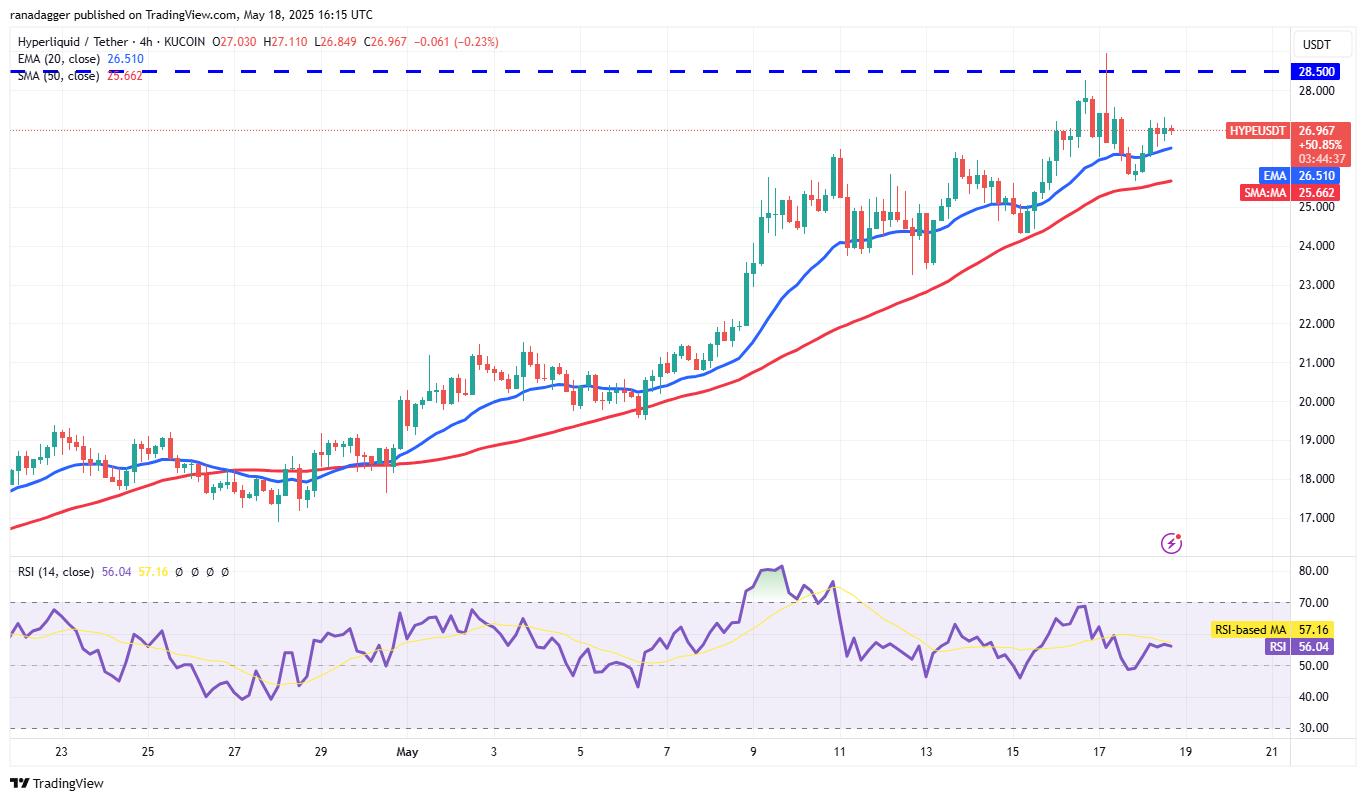Click the purple lightning bolt events icon
This screenshot has height=801, width=1366.
tap(1171, 543)
